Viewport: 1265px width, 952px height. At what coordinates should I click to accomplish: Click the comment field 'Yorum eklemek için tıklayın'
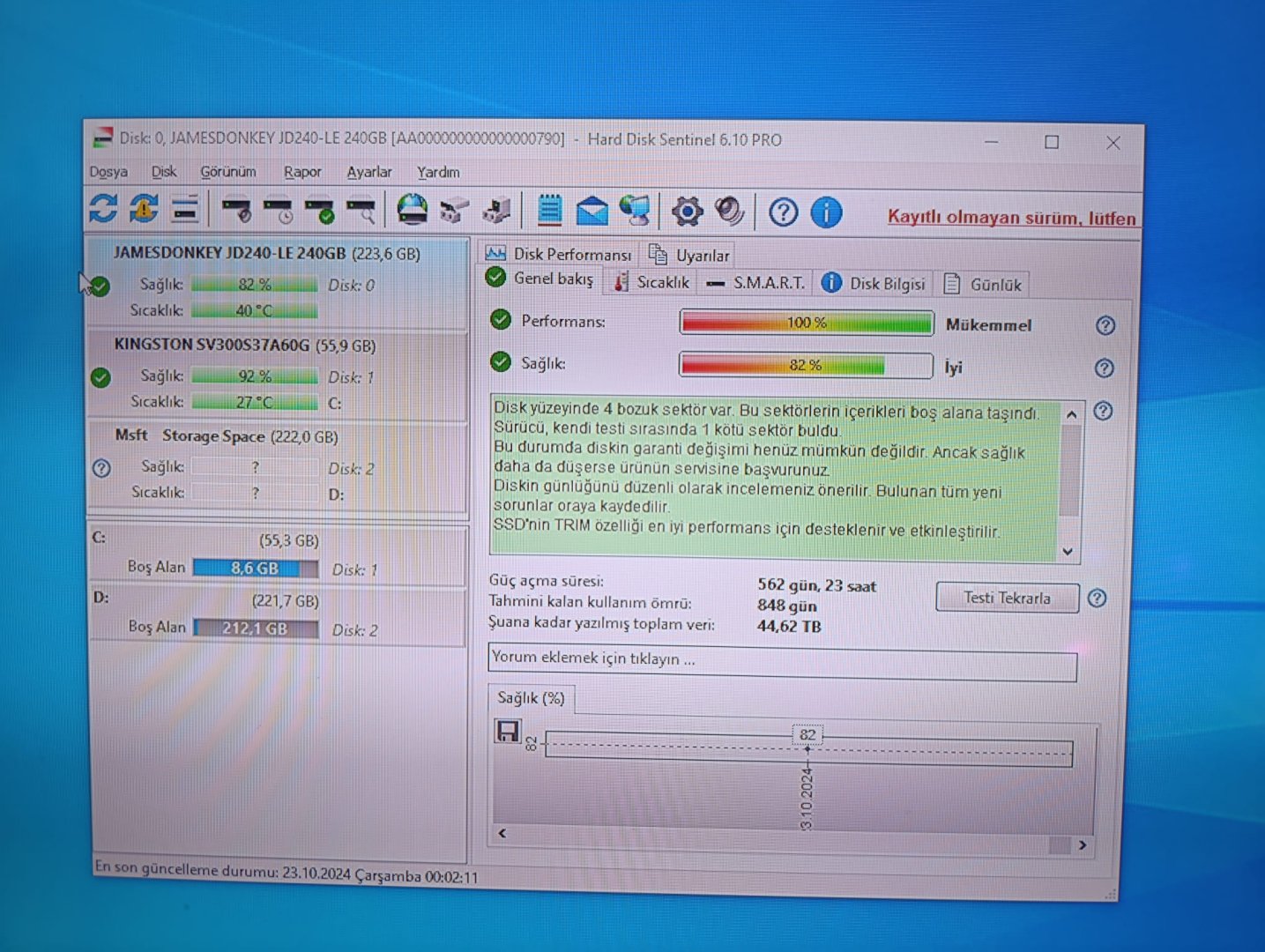(x=783, y=661)
